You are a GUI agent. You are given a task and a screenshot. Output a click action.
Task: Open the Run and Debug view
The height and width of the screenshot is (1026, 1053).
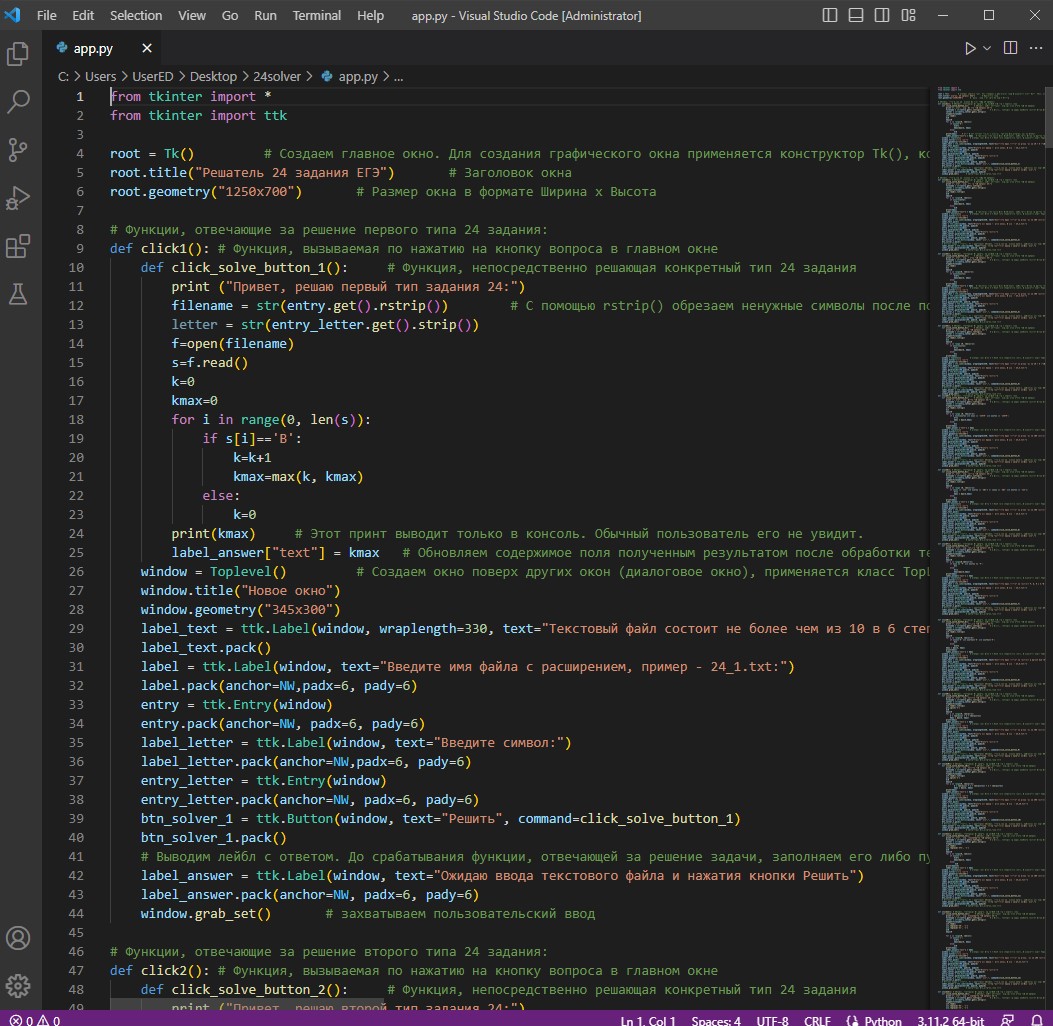click(18, 198)
